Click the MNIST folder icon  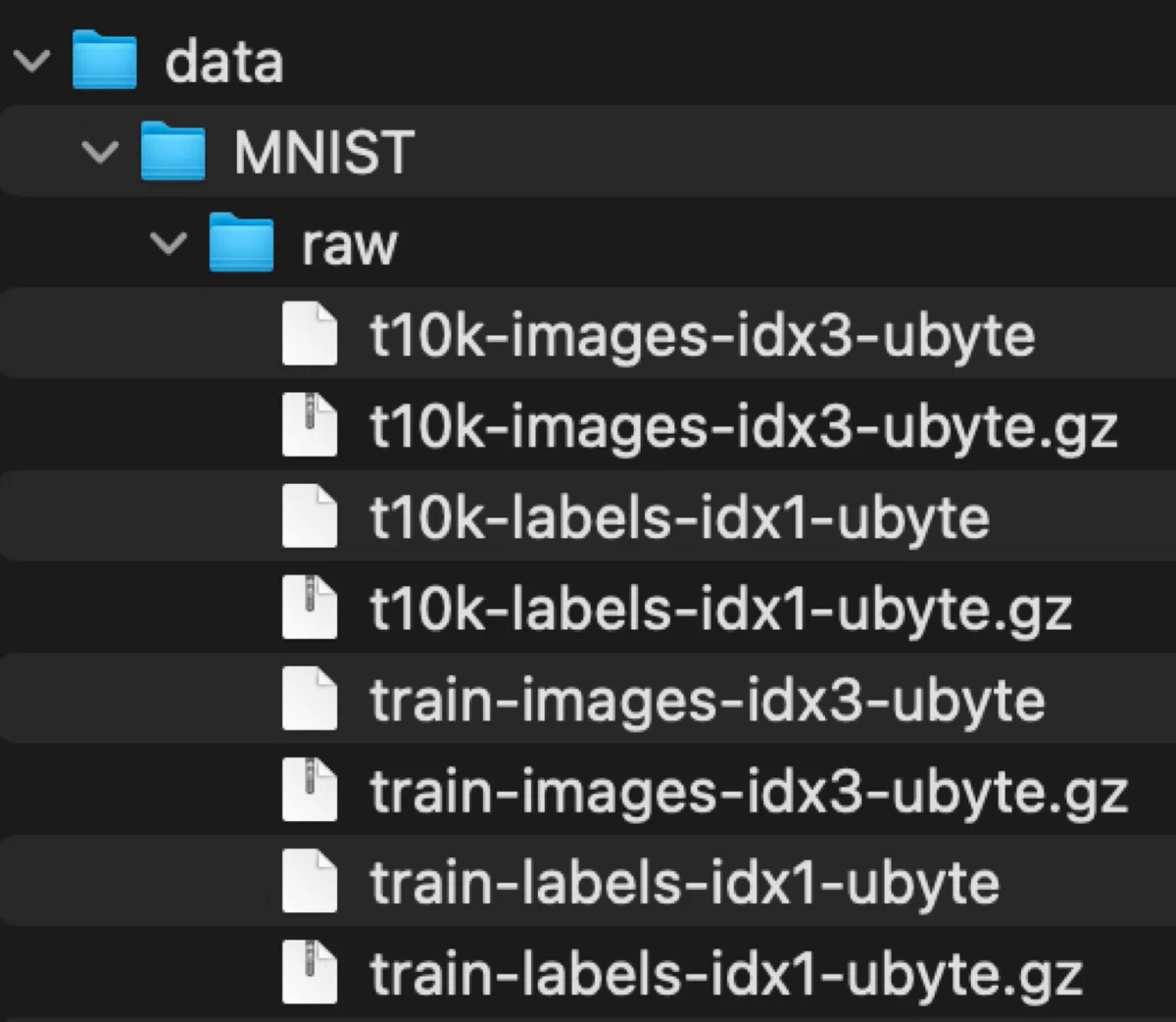[173, 151]
